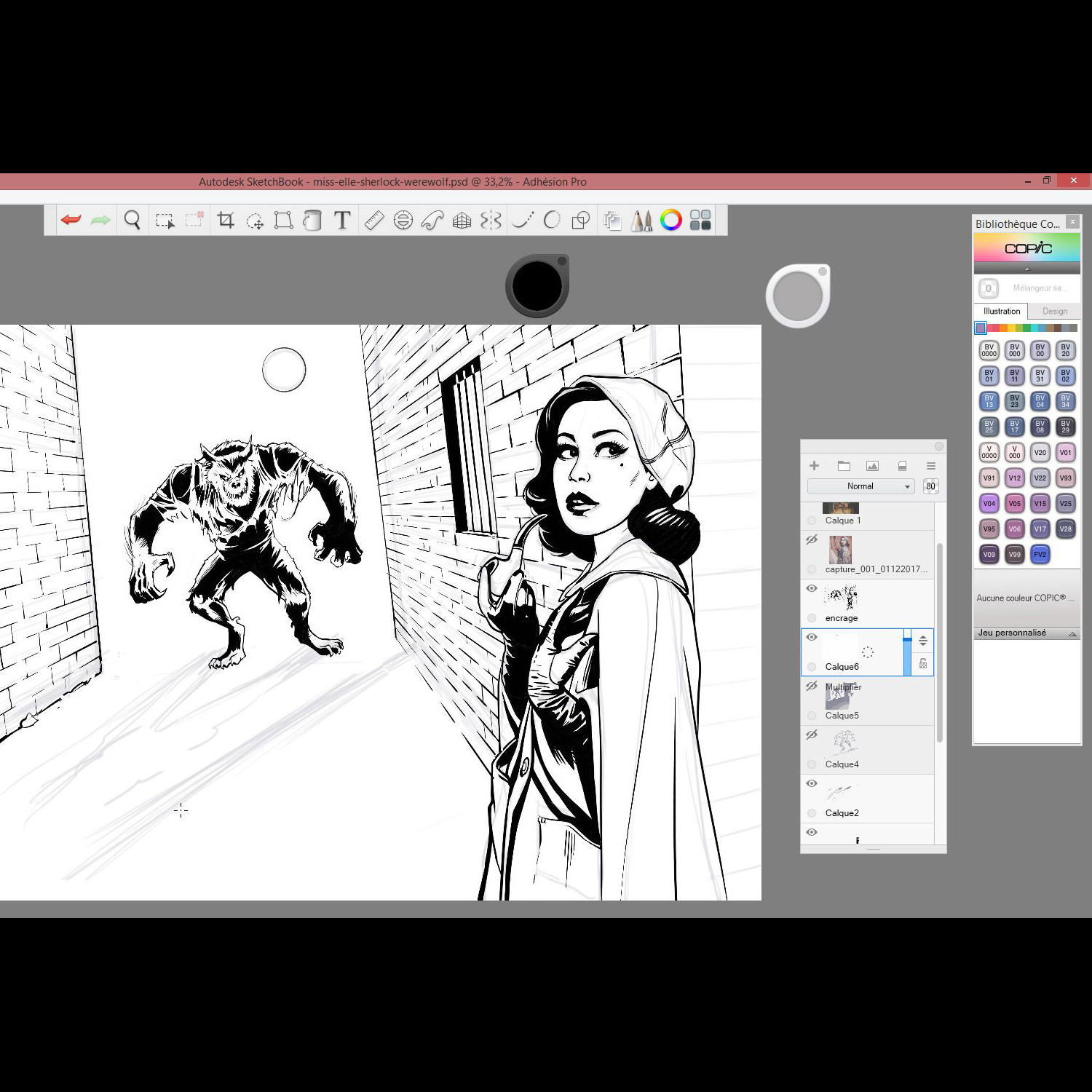Add a new layer with plus icon
The height and width of the screenshot is (1092, 1092).
[814, 466]
